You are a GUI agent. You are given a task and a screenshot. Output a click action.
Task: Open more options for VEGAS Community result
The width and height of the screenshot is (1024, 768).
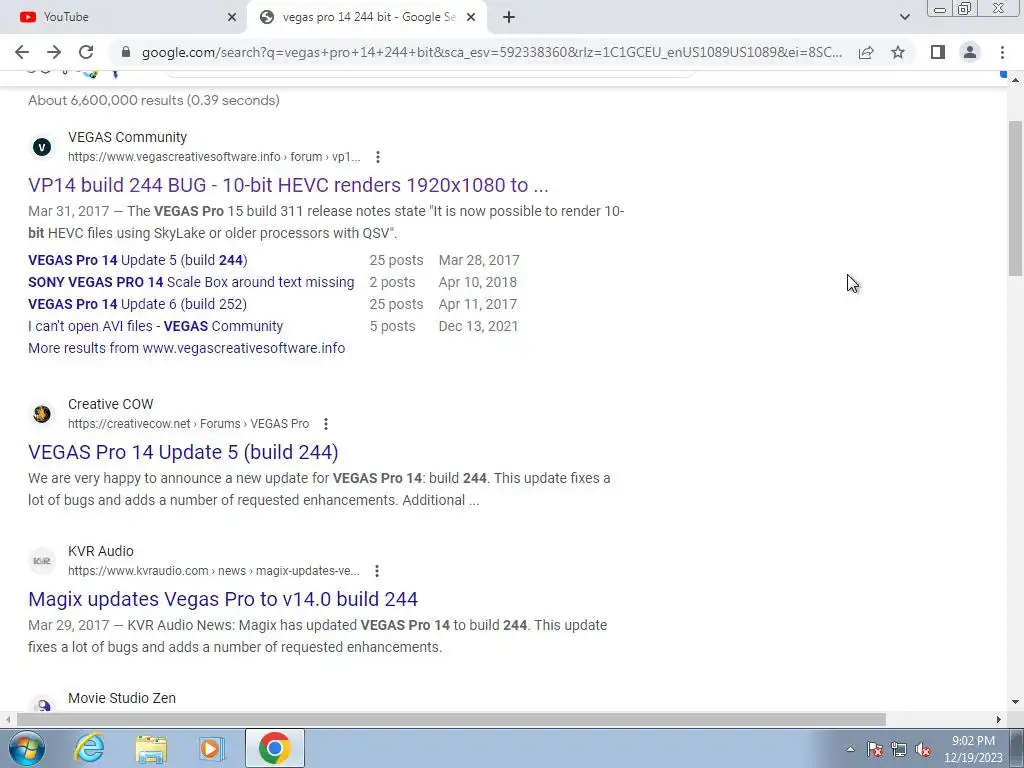[377, 157]
